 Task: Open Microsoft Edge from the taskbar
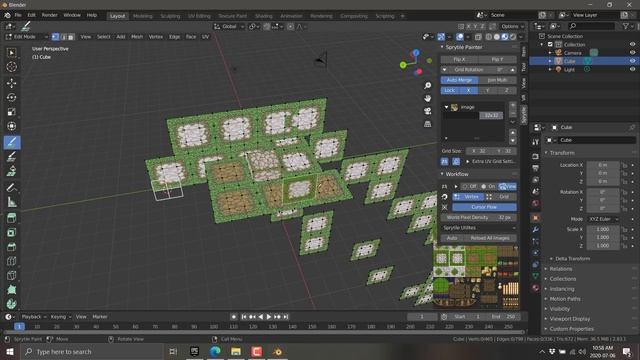coord(215,351)
